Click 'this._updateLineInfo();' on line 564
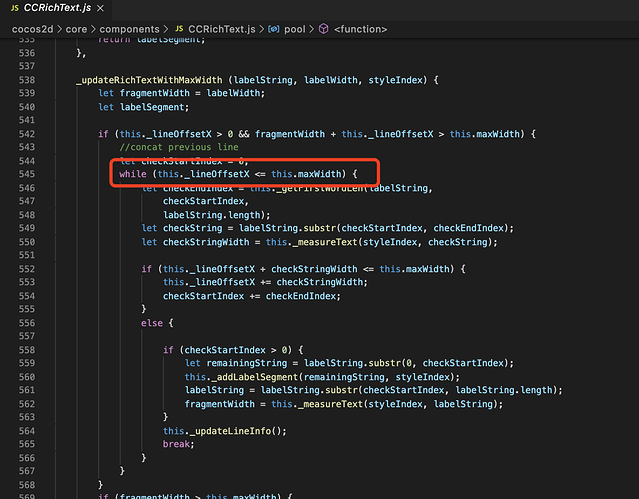Viewport: 639px width, 499px height. tap(225, 431)
